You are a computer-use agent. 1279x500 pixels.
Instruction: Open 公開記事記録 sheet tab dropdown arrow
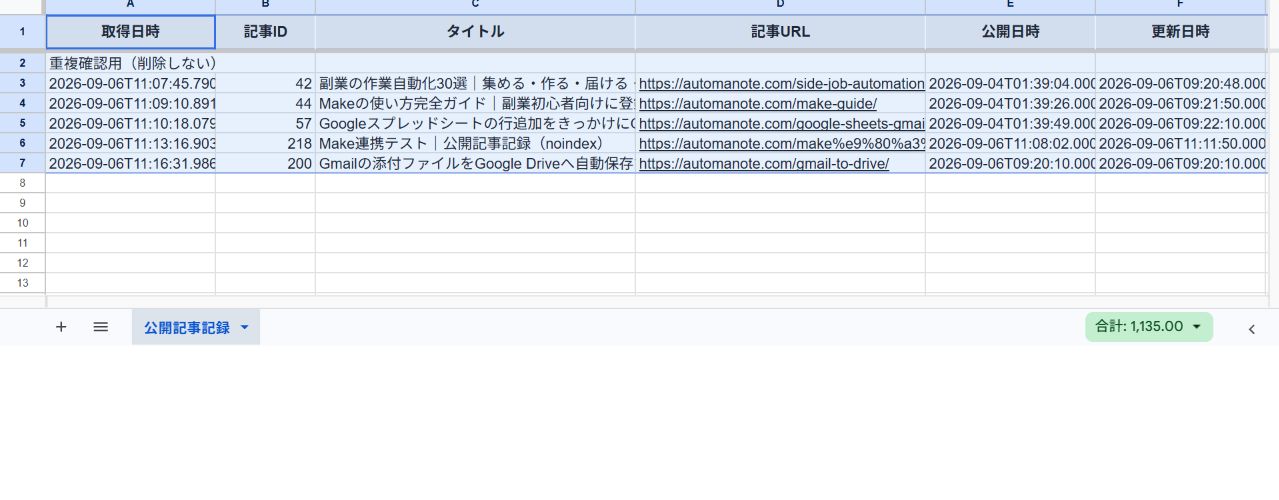coord(245,328)
